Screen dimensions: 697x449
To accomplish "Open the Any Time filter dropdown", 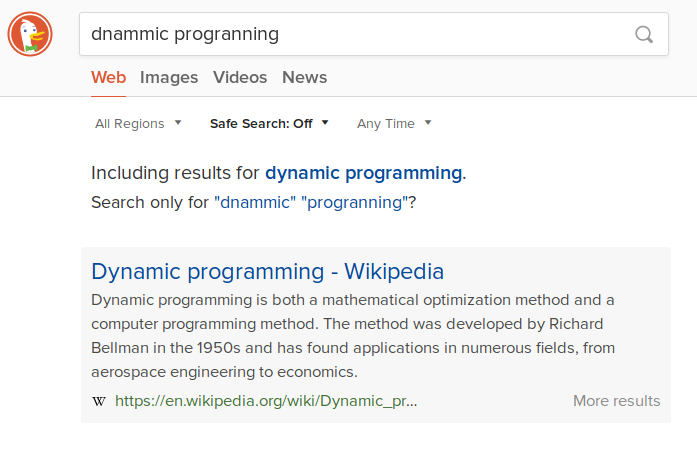I will (394, 123).
